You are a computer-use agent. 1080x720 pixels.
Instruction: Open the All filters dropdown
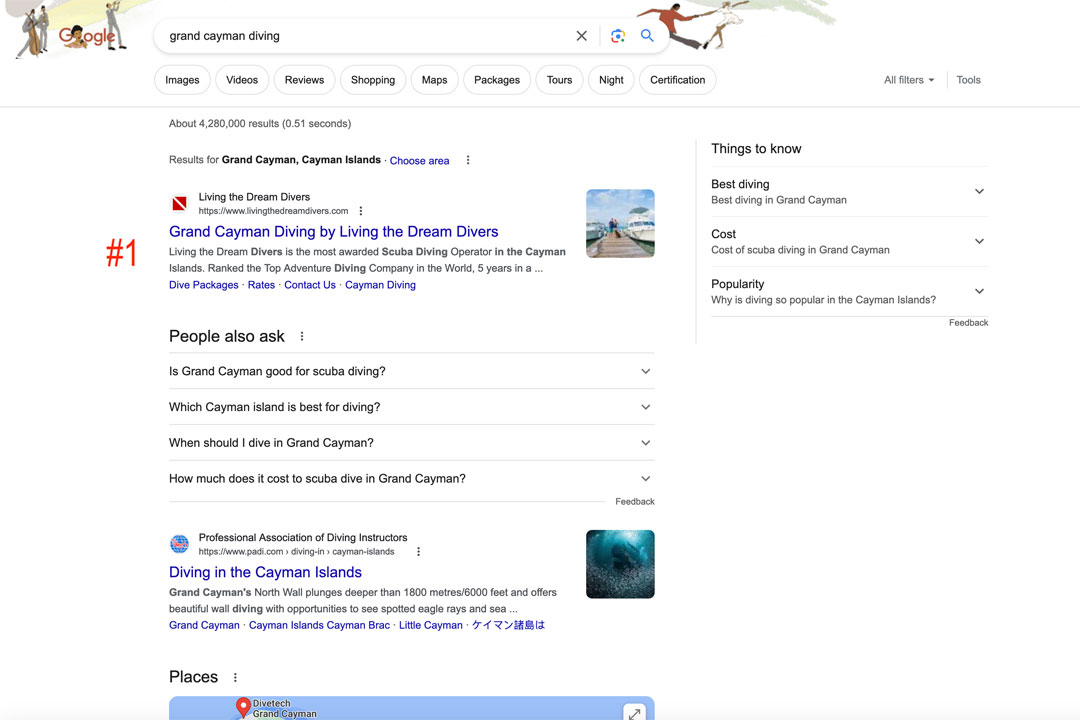tap(909, 80)
